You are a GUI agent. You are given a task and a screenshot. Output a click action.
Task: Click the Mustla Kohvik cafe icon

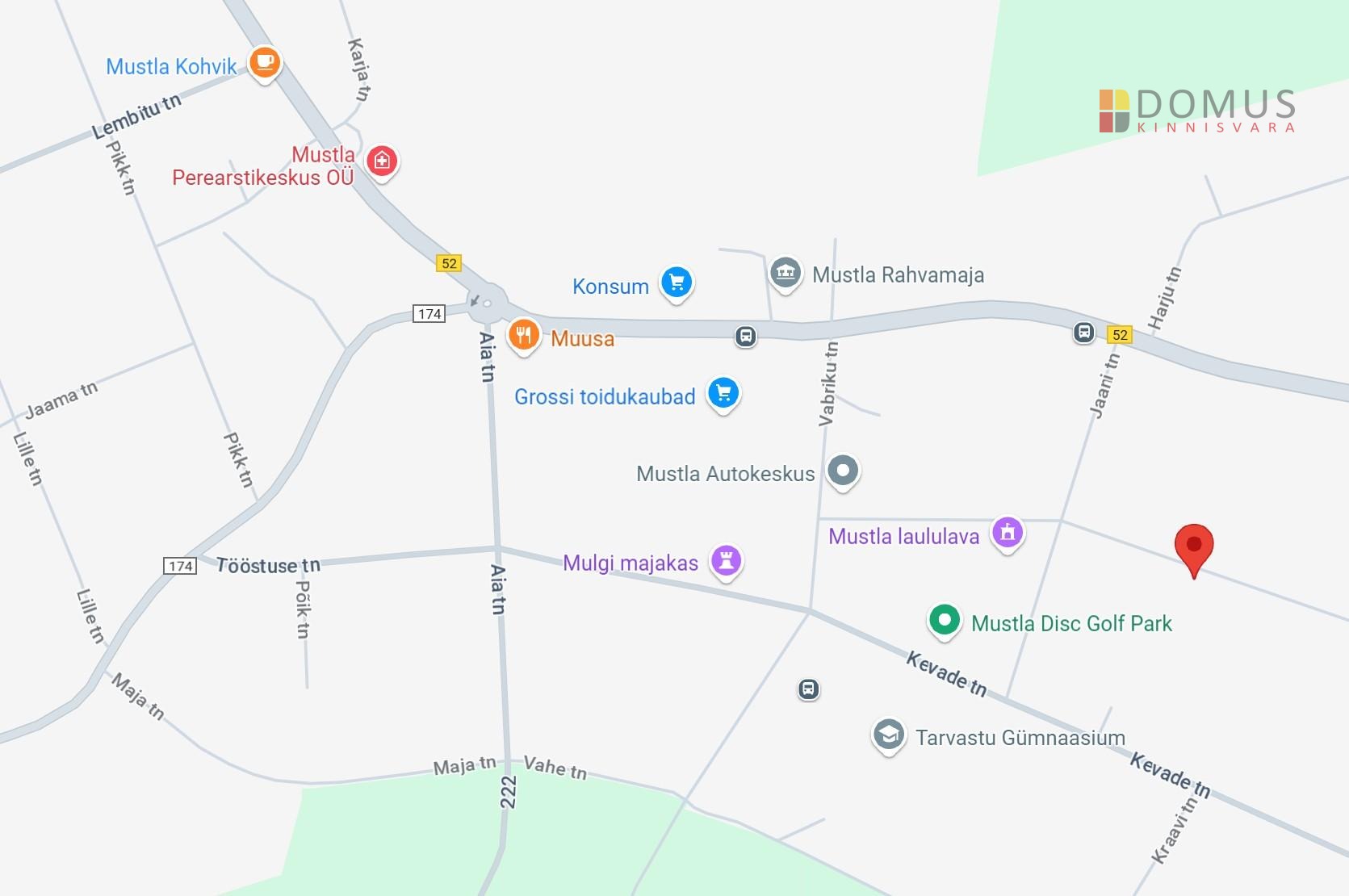coord(264,63)
